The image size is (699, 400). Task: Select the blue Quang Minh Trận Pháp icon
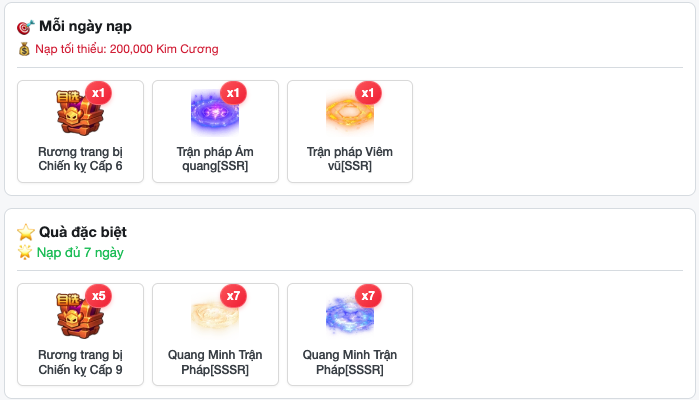tap(350, 316)
